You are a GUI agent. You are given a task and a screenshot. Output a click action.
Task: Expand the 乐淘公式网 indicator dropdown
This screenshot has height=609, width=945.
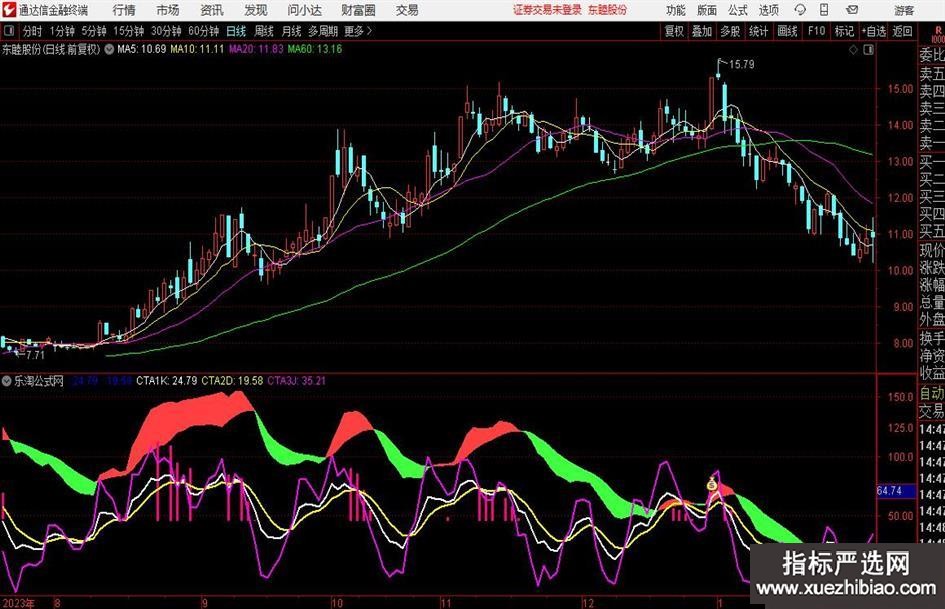(x=7, y=381)
